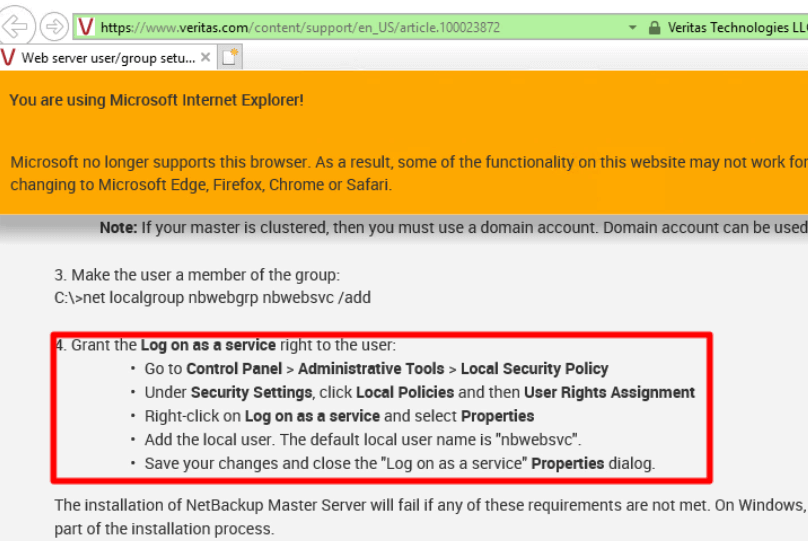Click the 'Note:' master clustered text
Image resolution: width=808 pixels, height=541 pixels.
(x=453, y=227)
